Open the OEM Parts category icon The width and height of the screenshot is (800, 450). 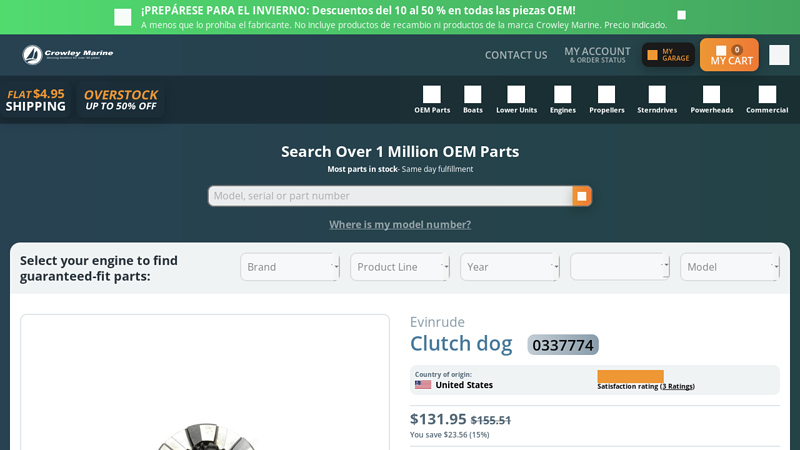(x=432, y=94)
